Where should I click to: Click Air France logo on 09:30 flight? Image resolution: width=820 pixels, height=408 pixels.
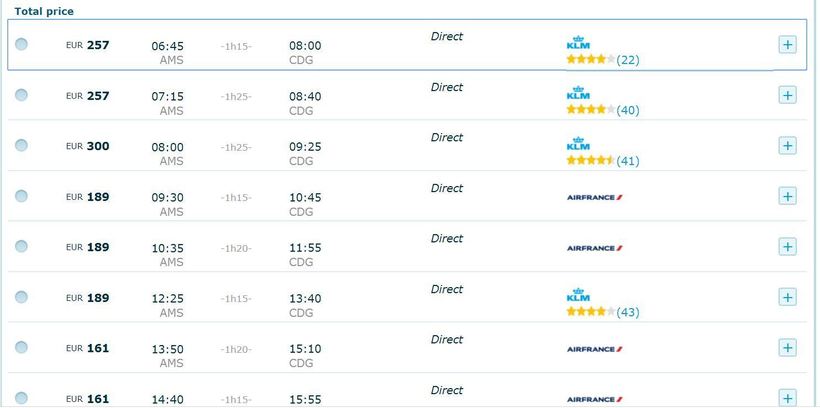coord(594,197)
